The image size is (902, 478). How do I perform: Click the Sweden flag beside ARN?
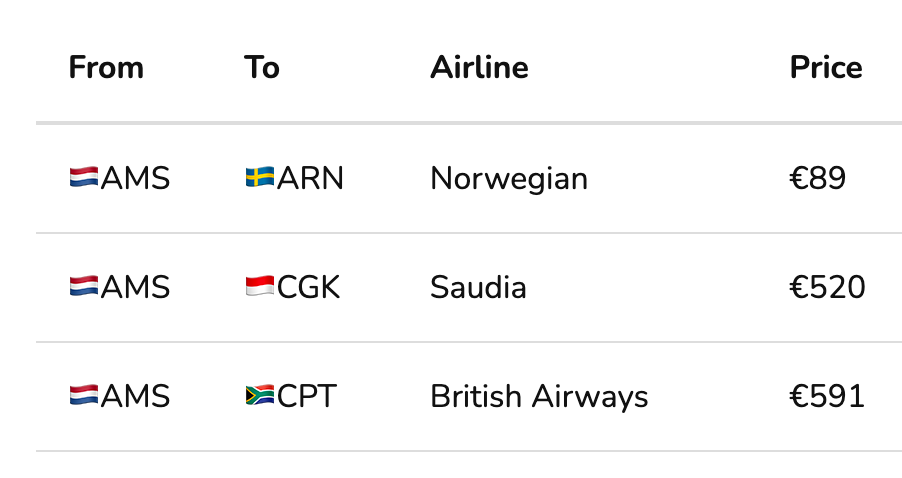coord(260,177)
